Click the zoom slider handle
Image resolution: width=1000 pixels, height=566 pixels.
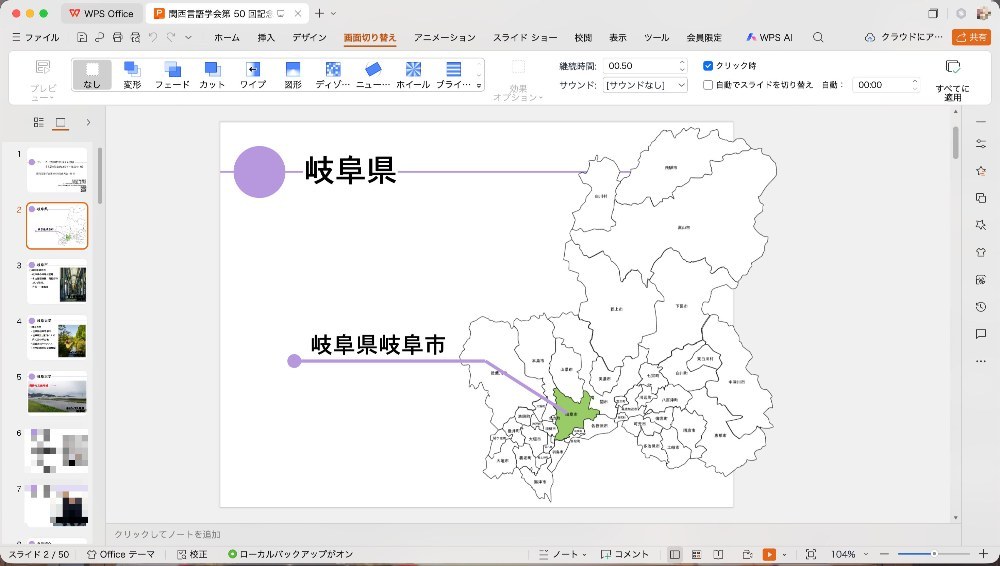[x=934, y=554]
